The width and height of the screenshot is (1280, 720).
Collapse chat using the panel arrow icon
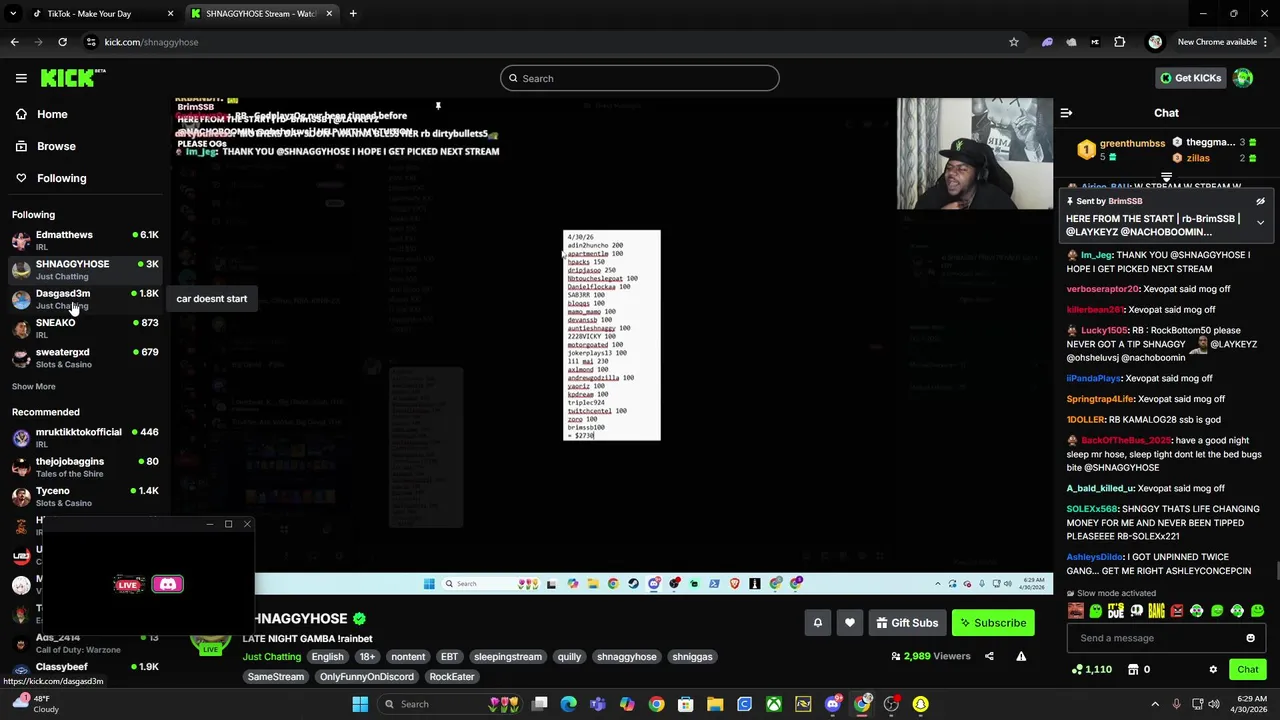point(1066,113)
